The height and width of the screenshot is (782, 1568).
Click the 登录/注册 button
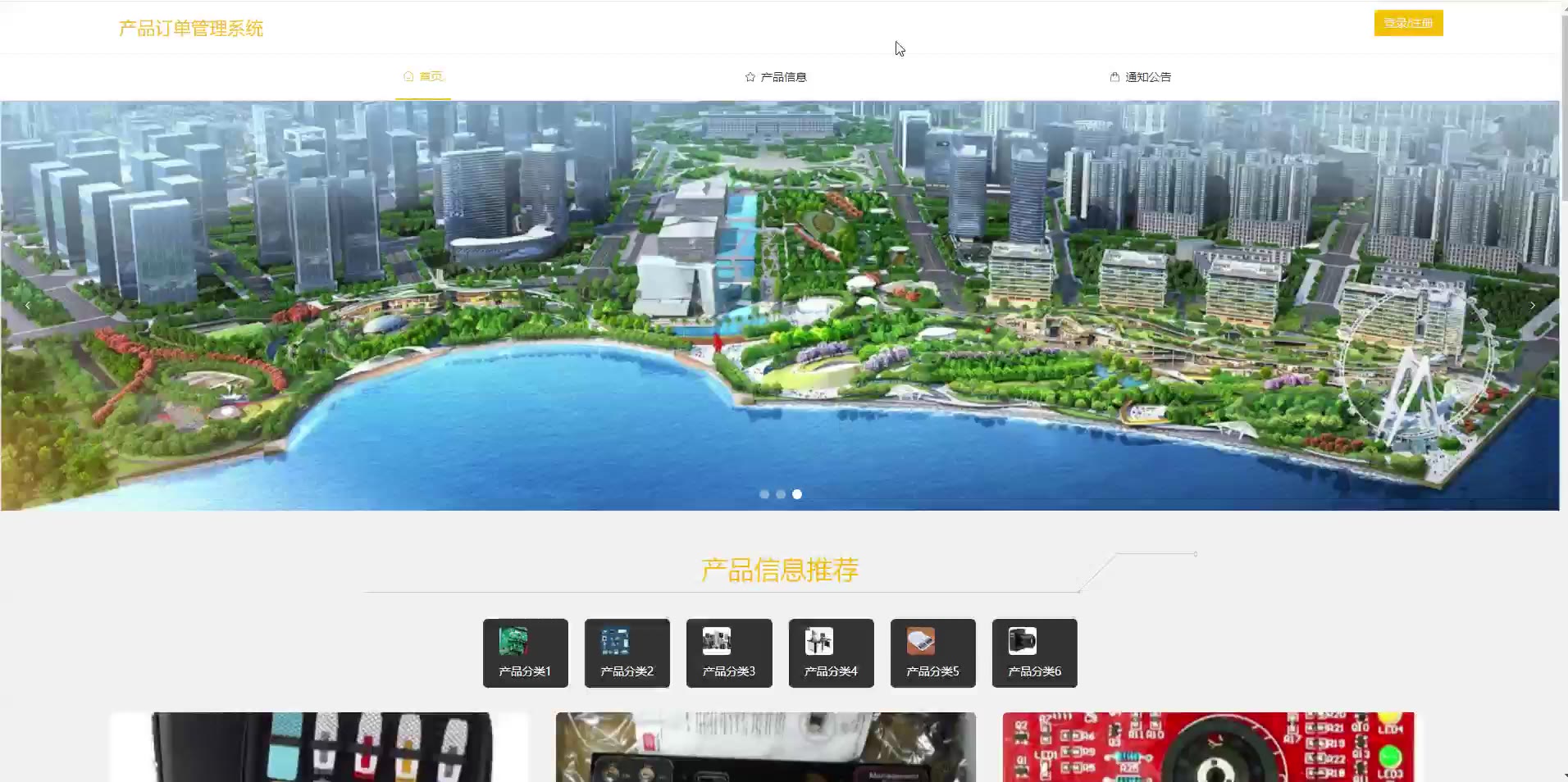pos(1408,23)
